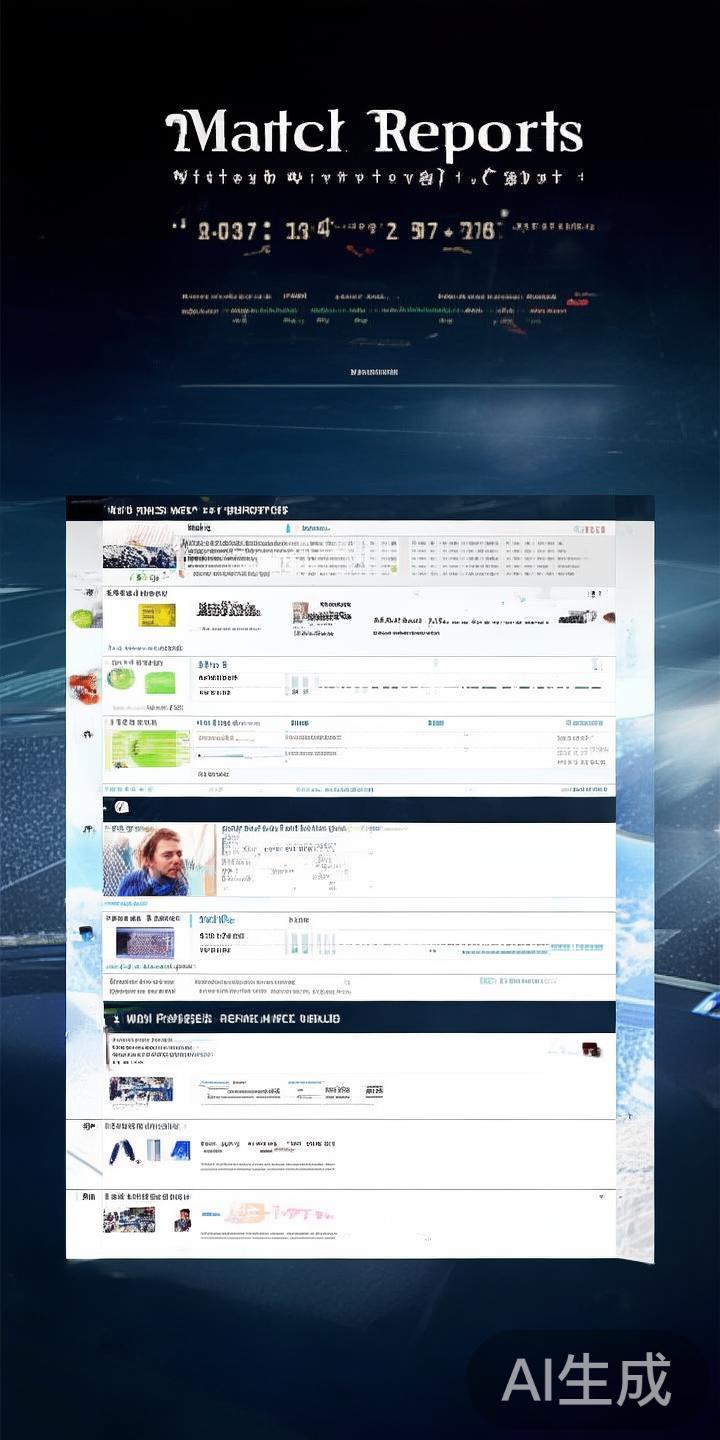
Task: Click the small person portrait in the bottom row
Action: click(x=182, y=1219)
